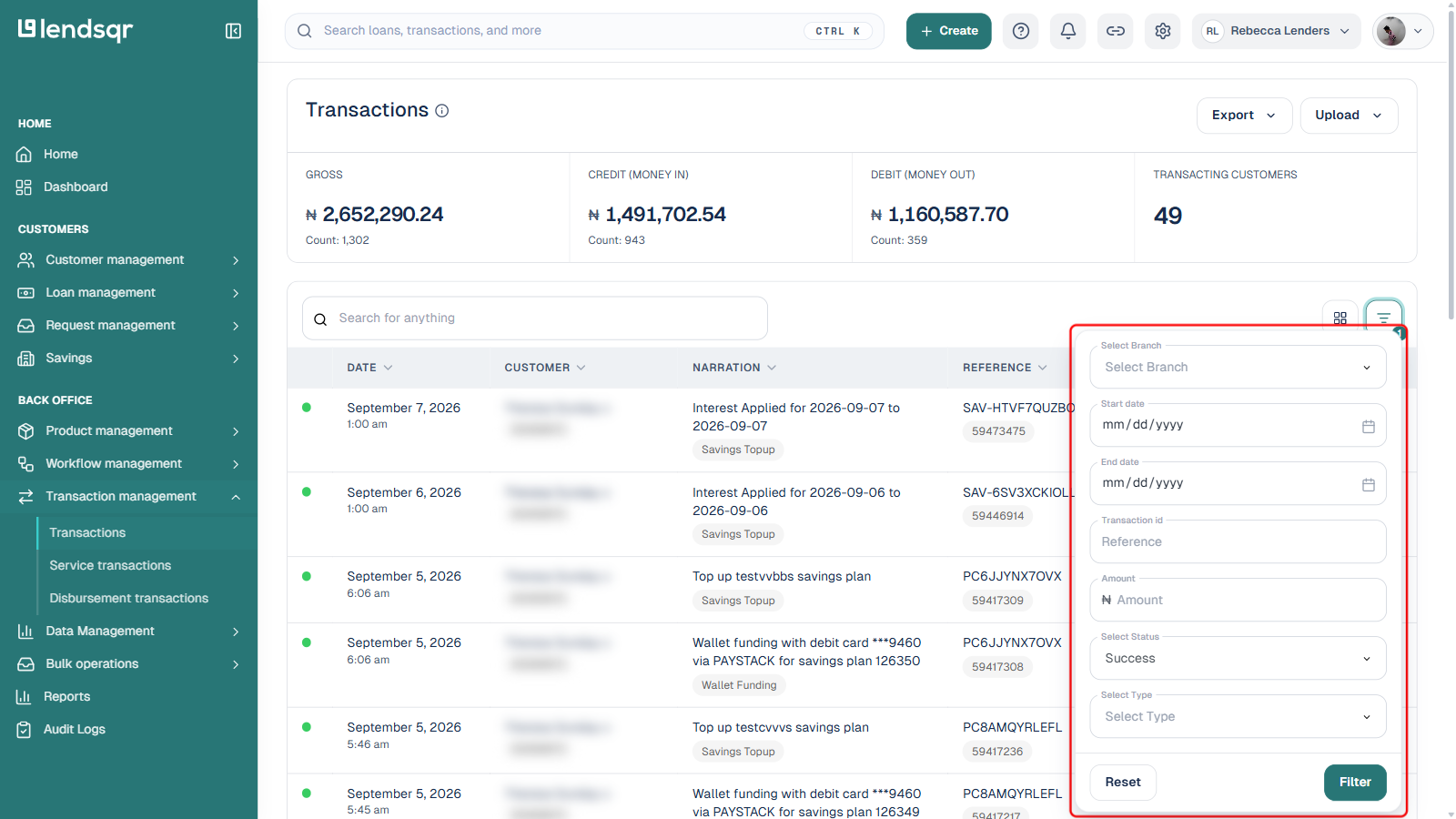
Task: Click the Dashboard grid icon
Action: pos(25,187)
